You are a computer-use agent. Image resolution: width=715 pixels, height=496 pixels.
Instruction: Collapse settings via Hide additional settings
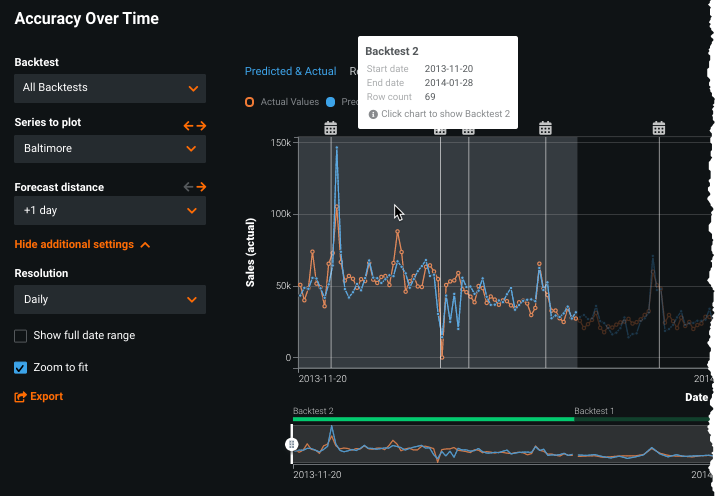82,245
